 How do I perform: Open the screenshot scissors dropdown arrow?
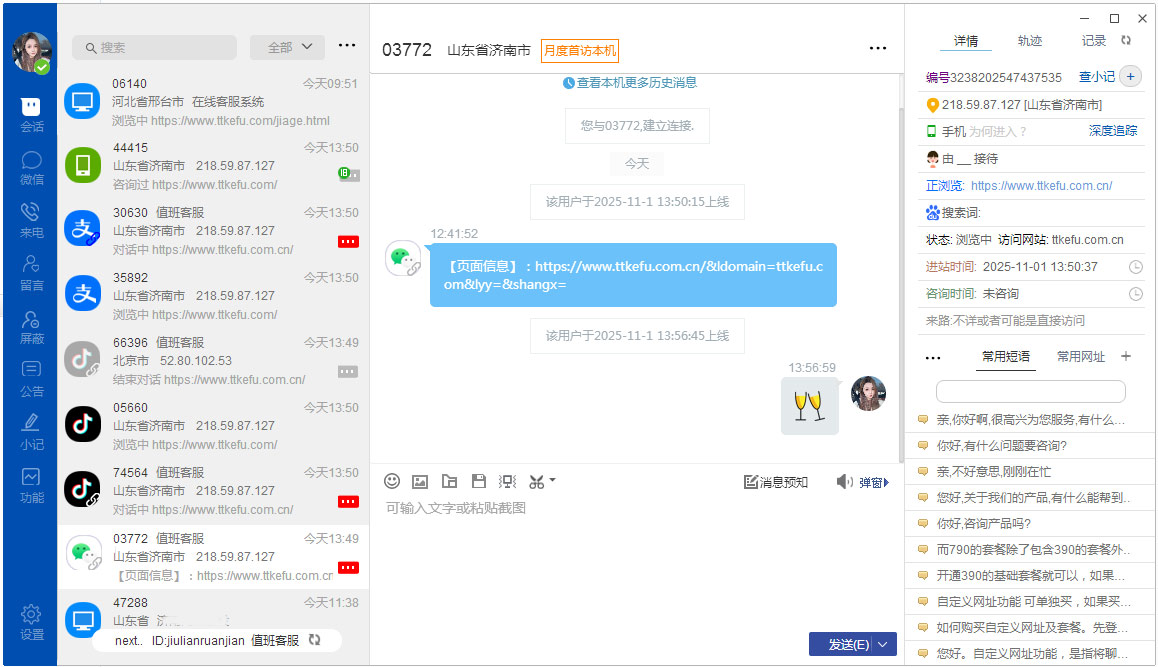(x=552, y=481)
